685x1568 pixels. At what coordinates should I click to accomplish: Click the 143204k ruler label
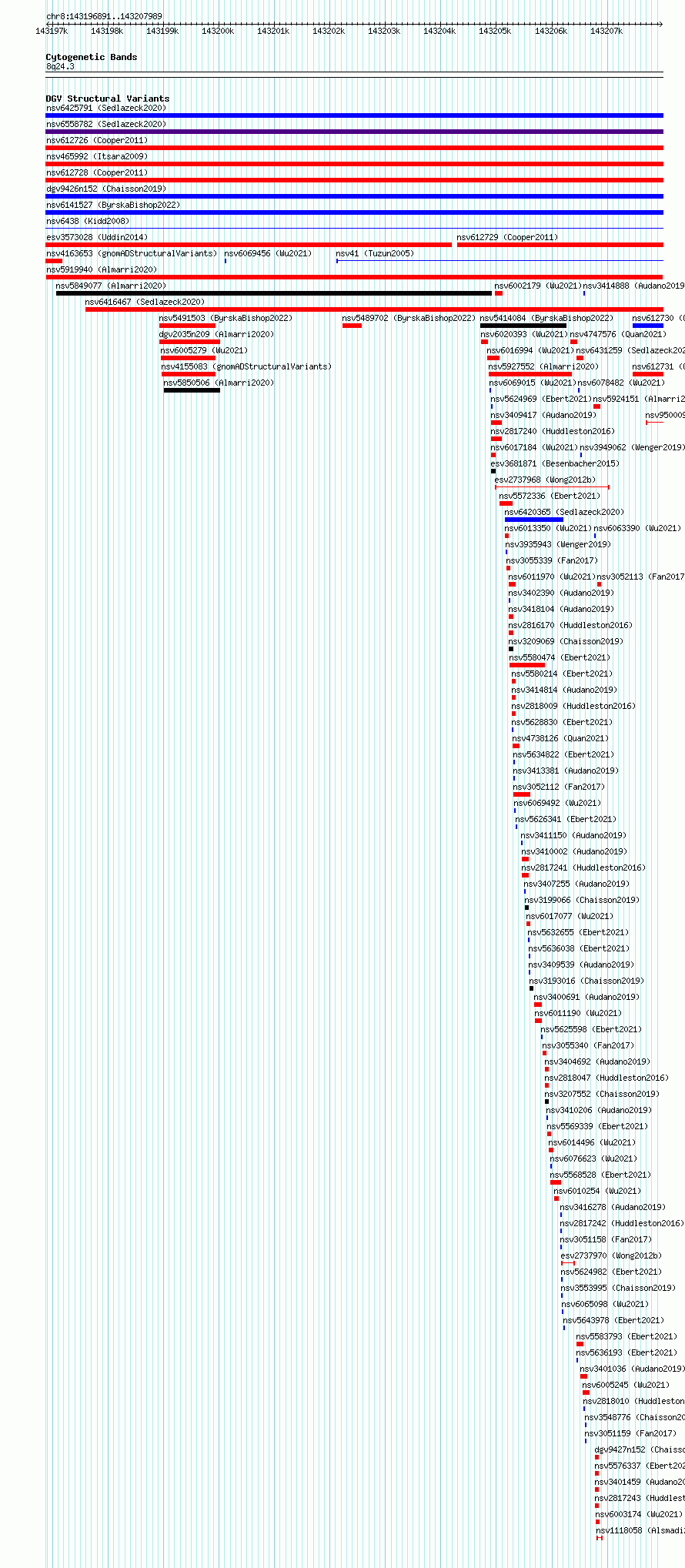tap(439, 32)
